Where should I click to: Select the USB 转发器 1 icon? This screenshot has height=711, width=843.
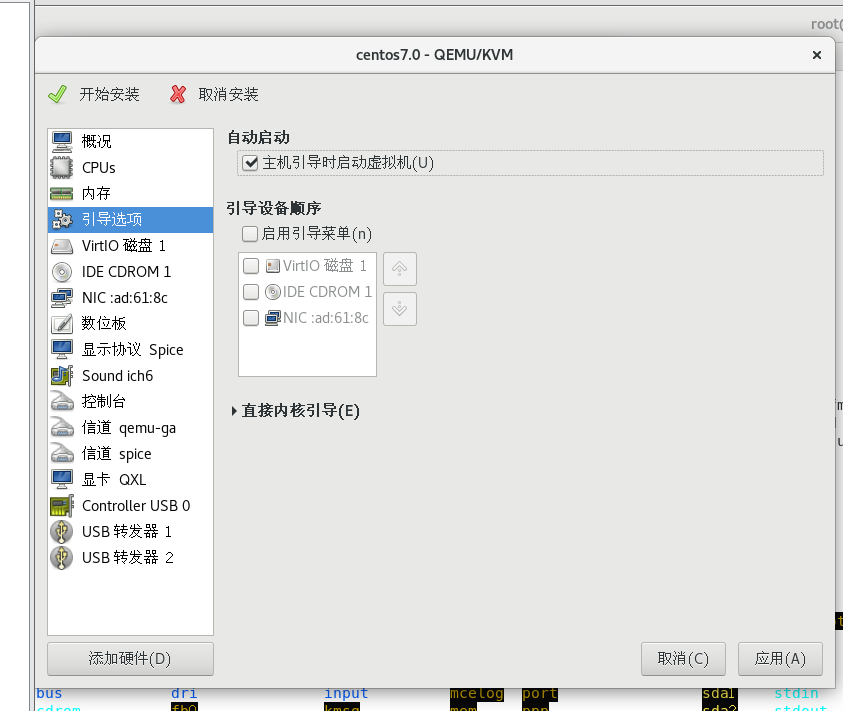click(62, 531)
